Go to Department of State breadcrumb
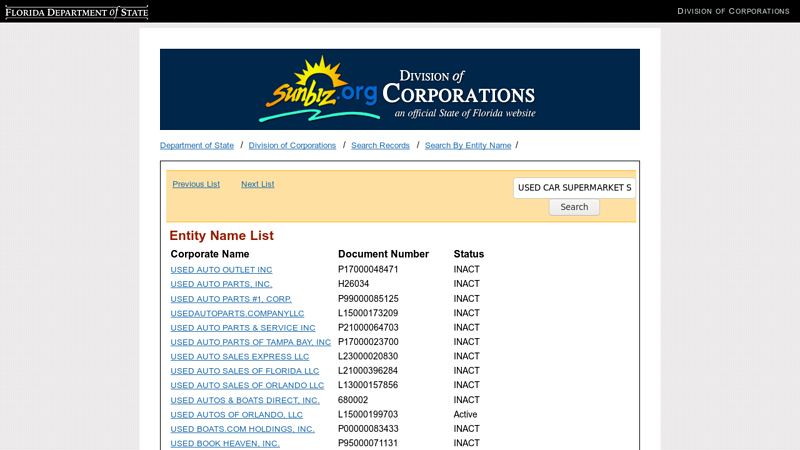This screenshot has height=450, width=800. (x=197, y=145)
